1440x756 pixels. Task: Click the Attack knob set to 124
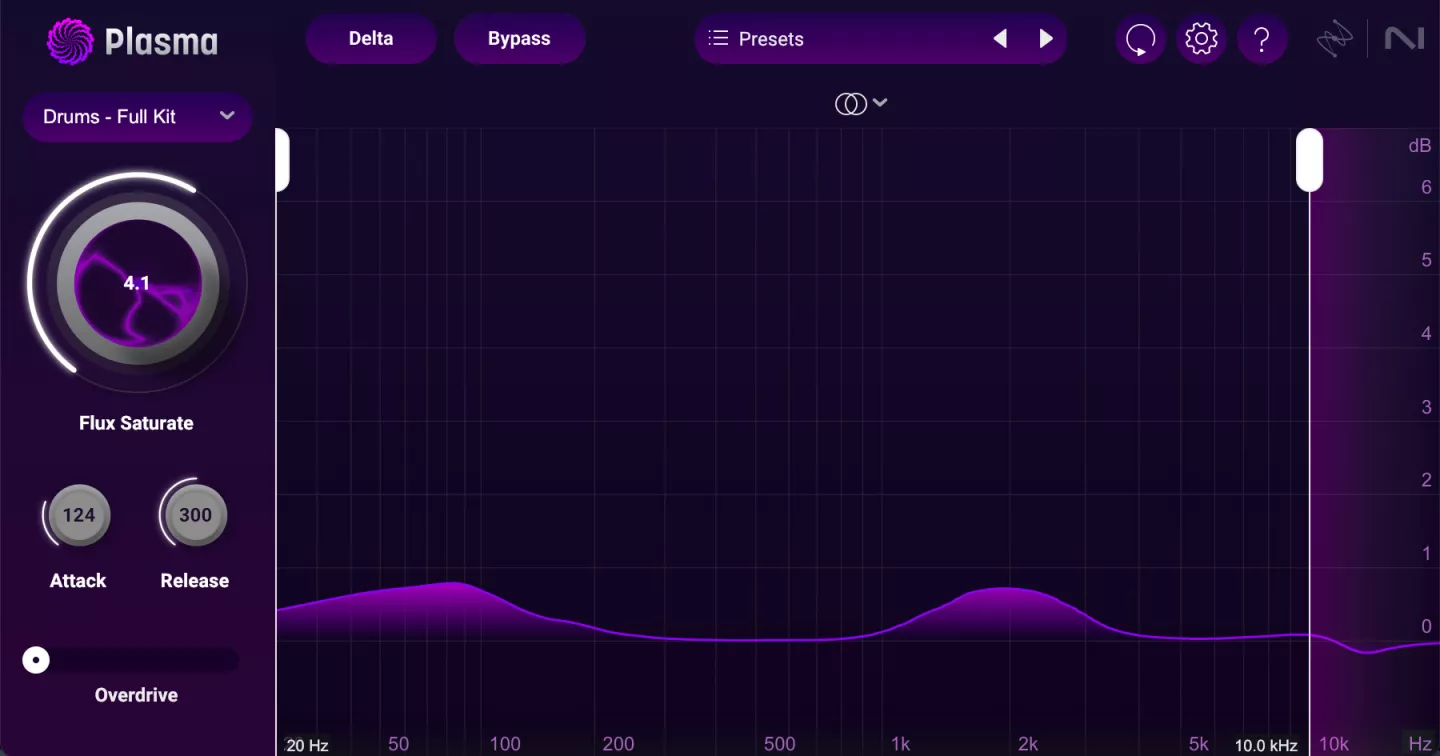78,516
